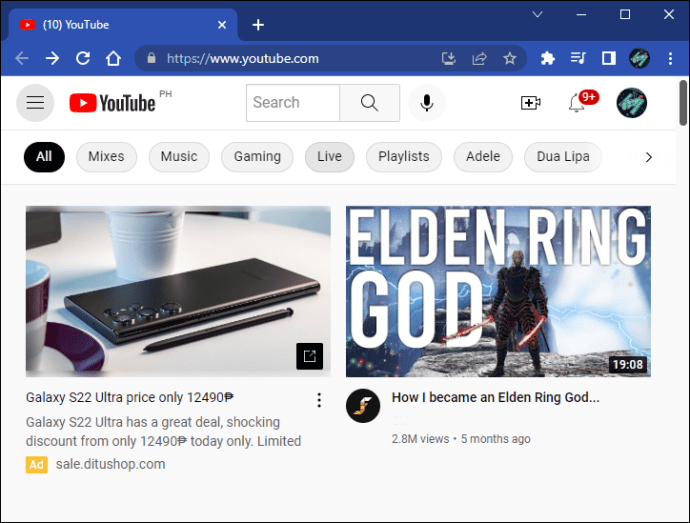Select the Gaming filter chip
Viewport: 690px width, 523px height.
pos(257,157)
